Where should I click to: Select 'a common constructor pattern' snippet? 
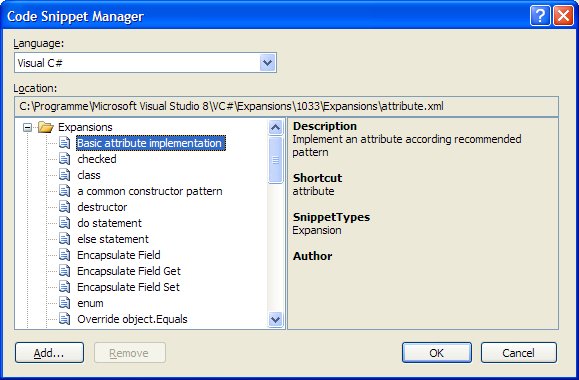[x=150, y=191]
